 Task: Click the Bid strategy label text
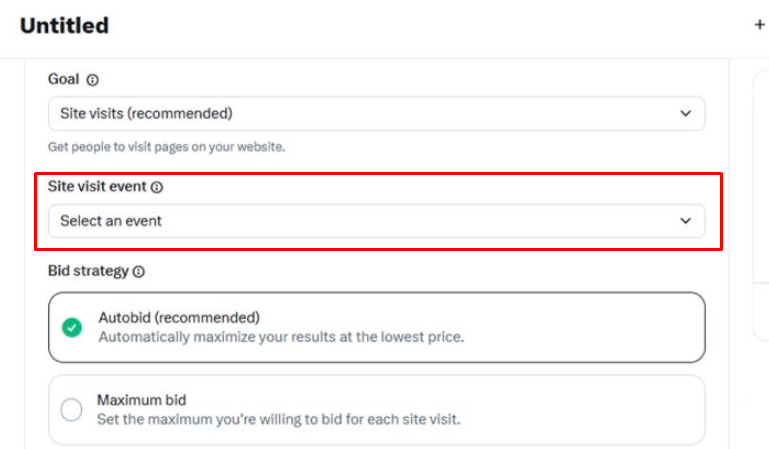click(88, 271)
